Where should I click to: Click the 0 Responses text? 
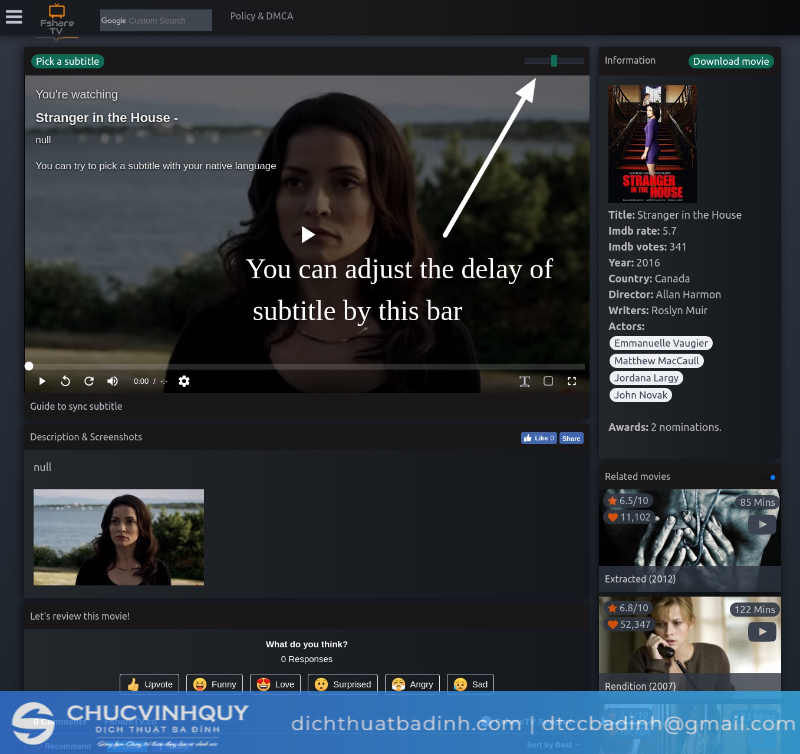click(306, 659)
